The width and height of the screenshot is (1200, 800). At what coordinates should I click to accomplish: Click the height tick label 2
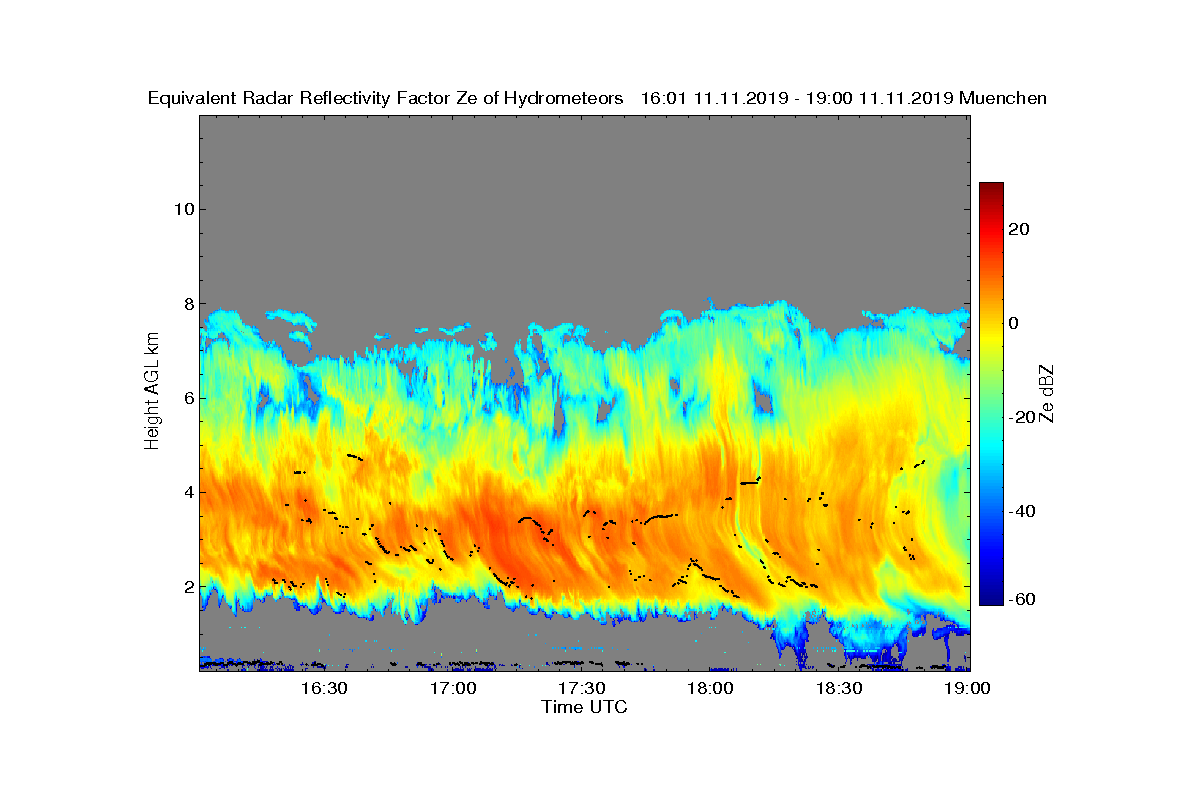187,586
